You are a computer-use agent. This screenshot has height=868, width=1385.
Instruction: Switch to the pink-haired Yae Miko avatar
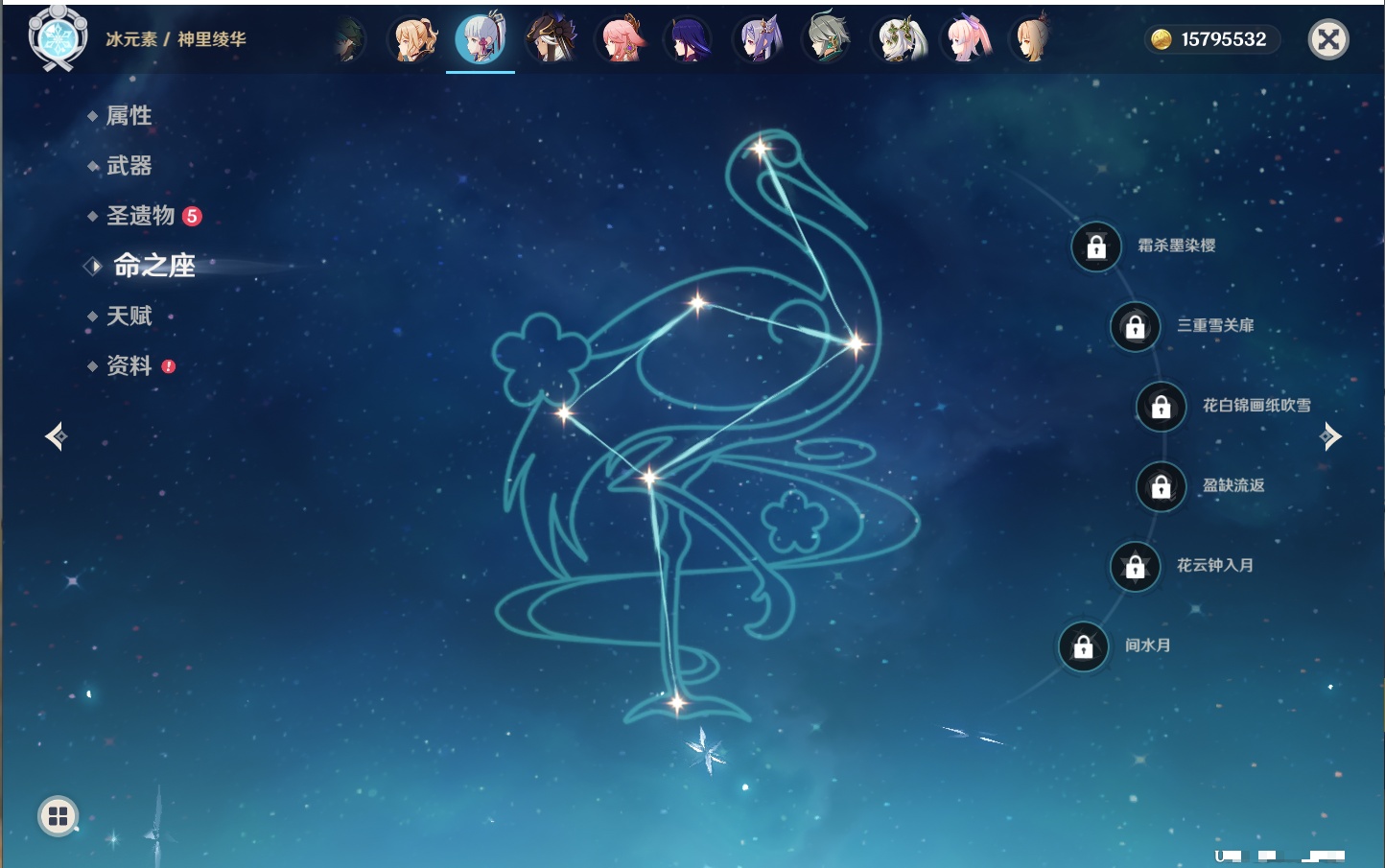(621, 39)
